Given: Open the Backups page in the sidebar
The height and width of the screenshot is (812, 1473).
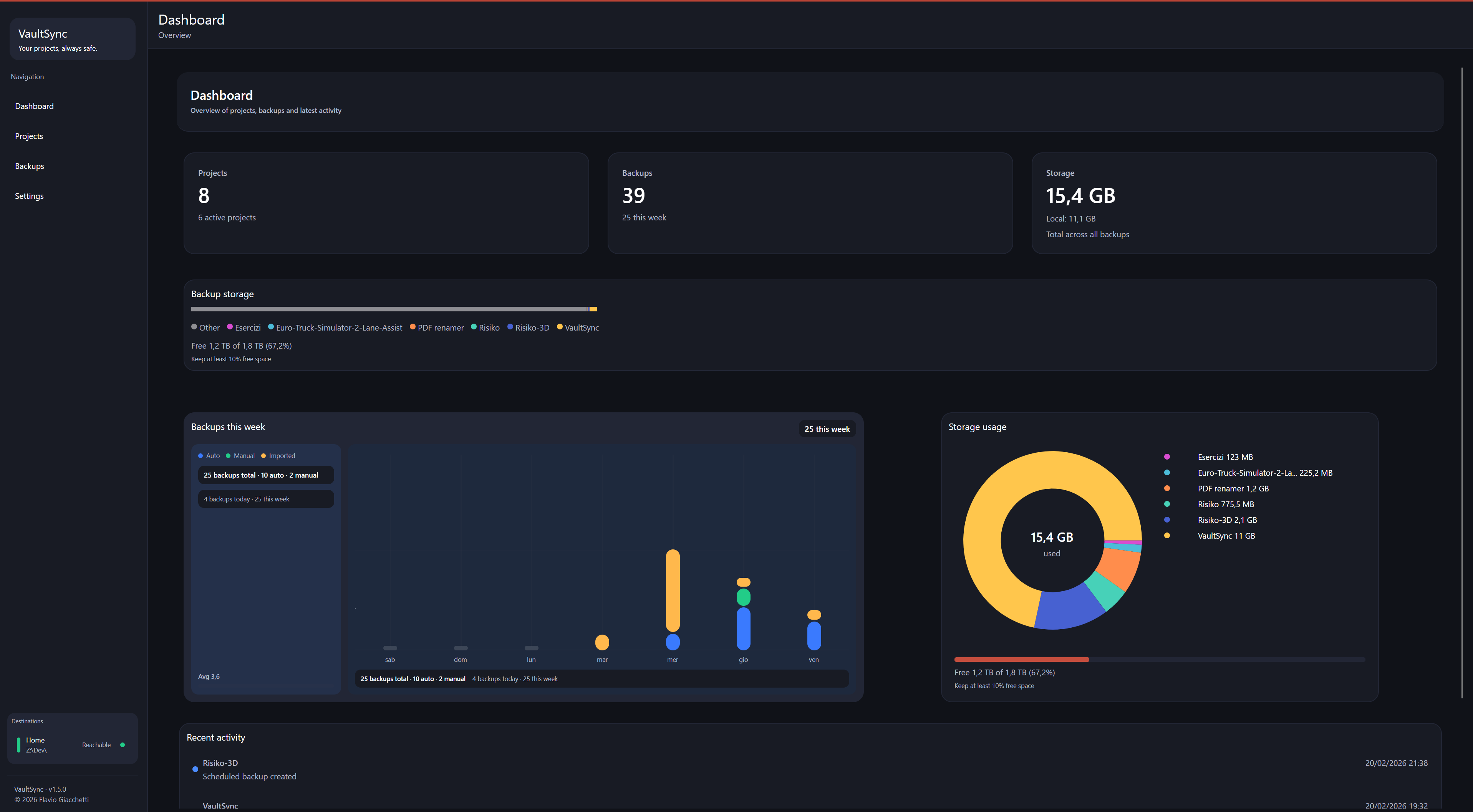Looking at the screenshot, I should click(30, 166).
